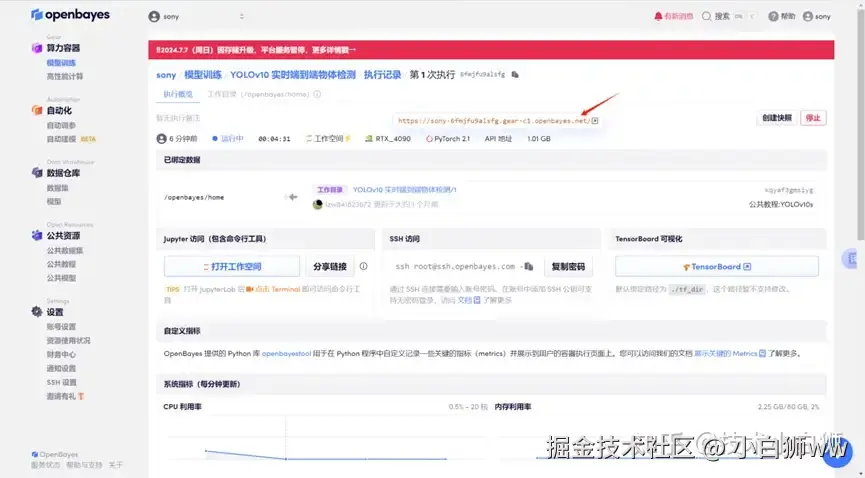Viewport: 865px width, 478px height.
Task: Click the 执行记录 breadcrumb link
Action: [382, 75]
